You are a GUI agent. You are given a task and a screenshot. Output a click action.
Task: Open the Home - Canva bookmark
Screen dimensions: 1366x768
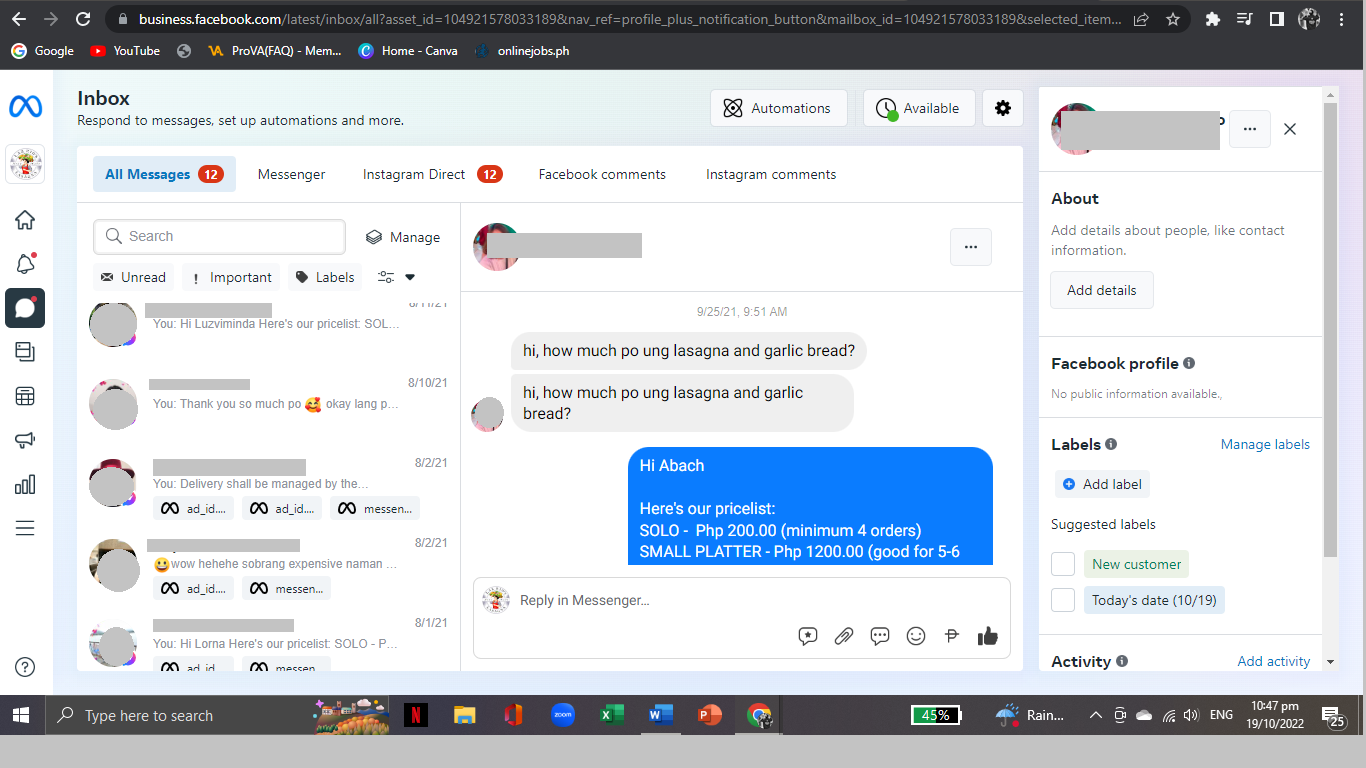[x=408, y=51]
